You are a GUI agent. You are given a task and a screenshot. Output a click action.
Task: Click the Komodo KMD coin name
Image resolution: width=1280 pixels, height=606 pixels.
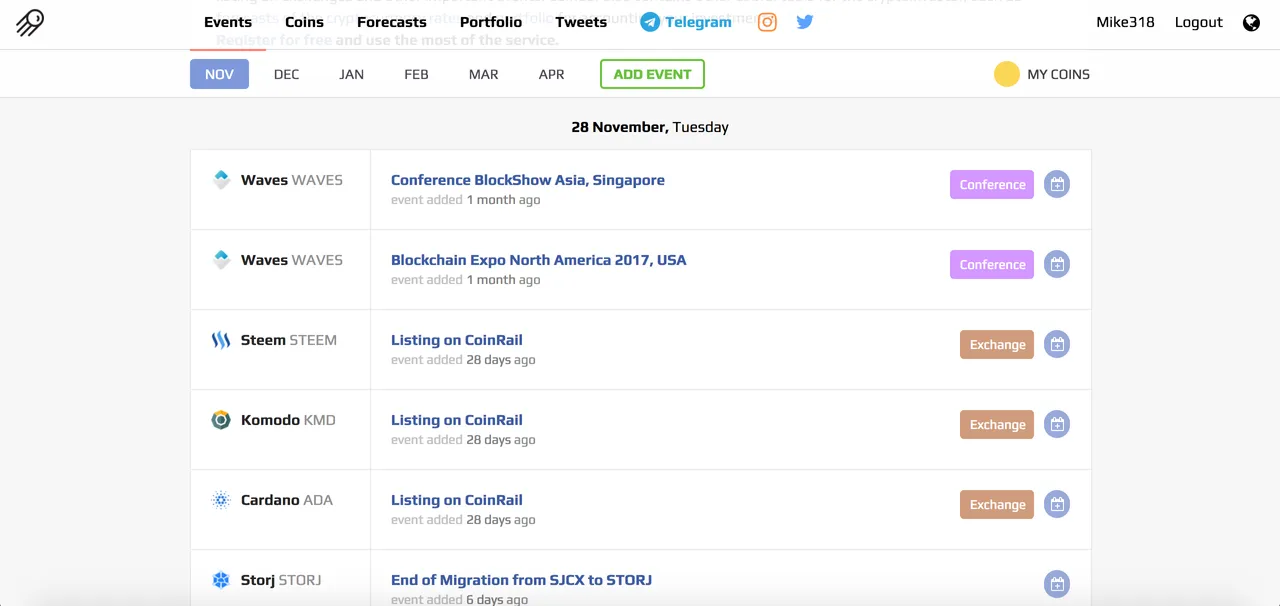click(x=288, y=420)
